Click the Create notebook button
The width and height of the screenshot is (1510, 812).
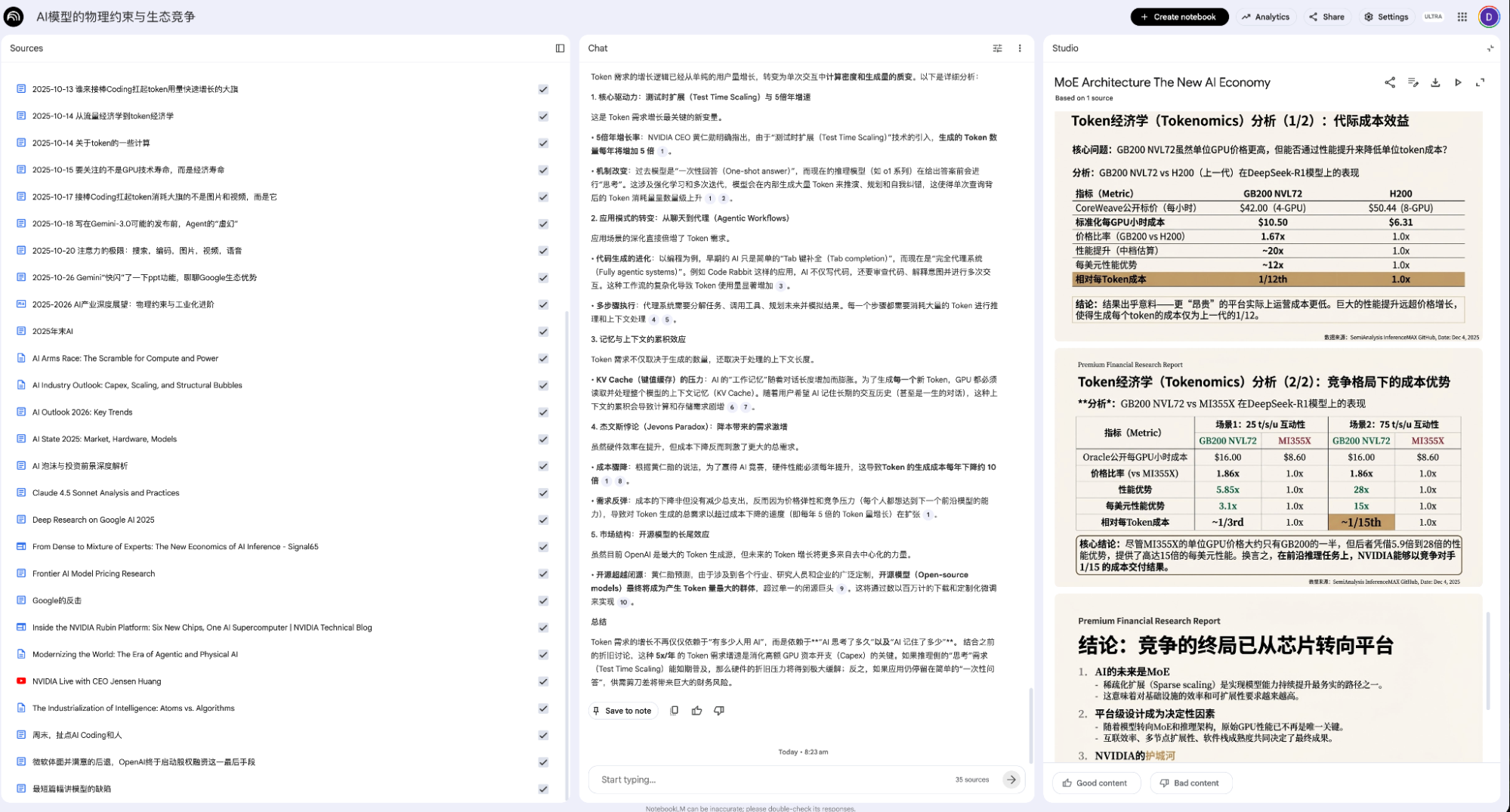coord(1178,17)
